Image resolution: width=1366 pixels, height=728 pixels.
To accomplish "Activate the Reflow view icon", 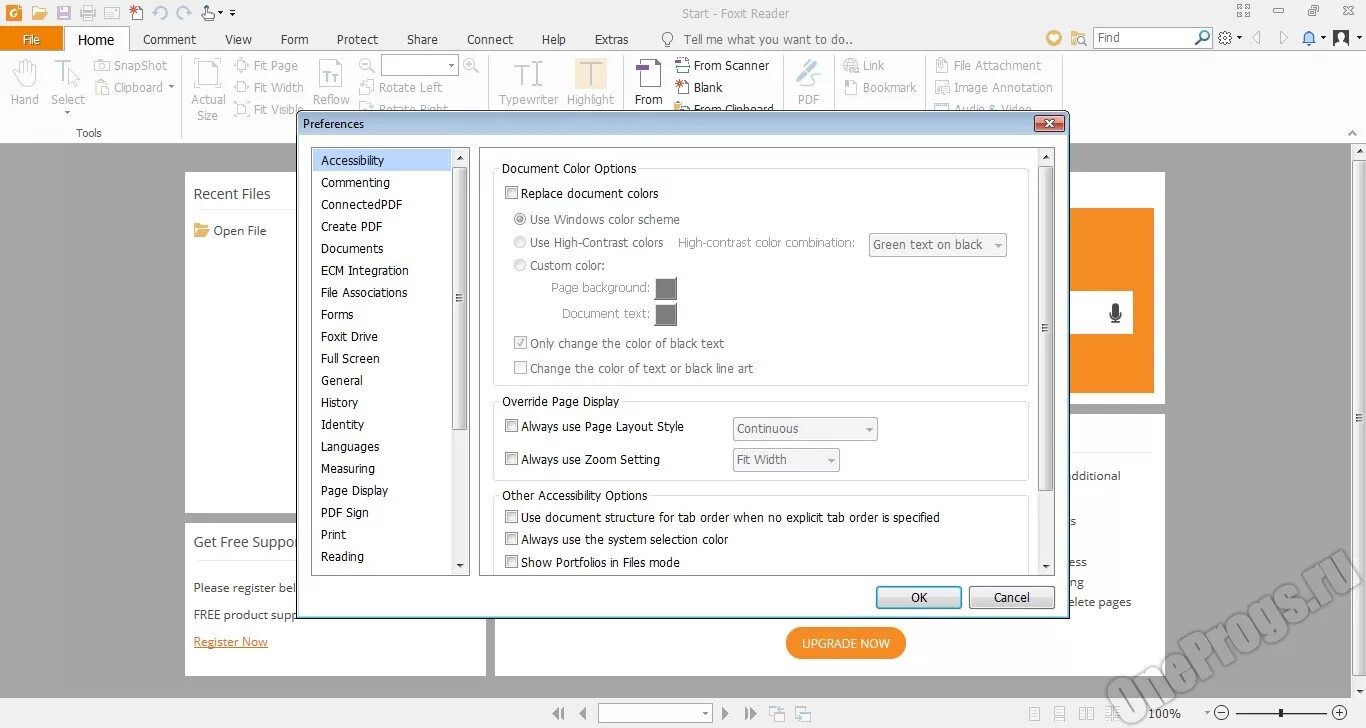I will click(x=331, y=82).
